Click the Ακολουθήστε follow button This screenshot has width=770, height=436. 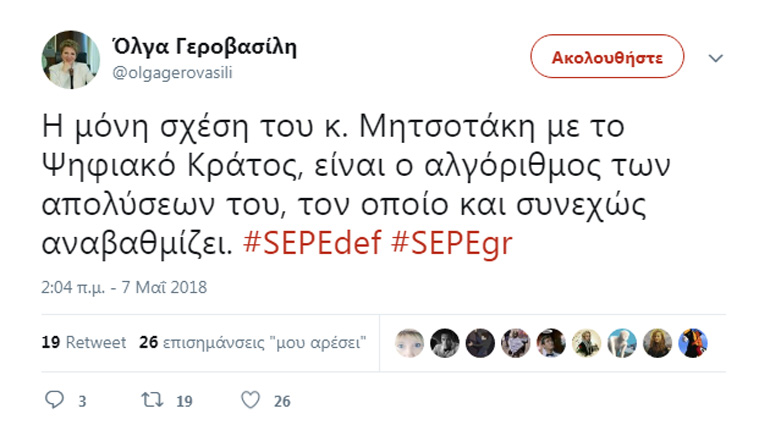coord(607,57)
